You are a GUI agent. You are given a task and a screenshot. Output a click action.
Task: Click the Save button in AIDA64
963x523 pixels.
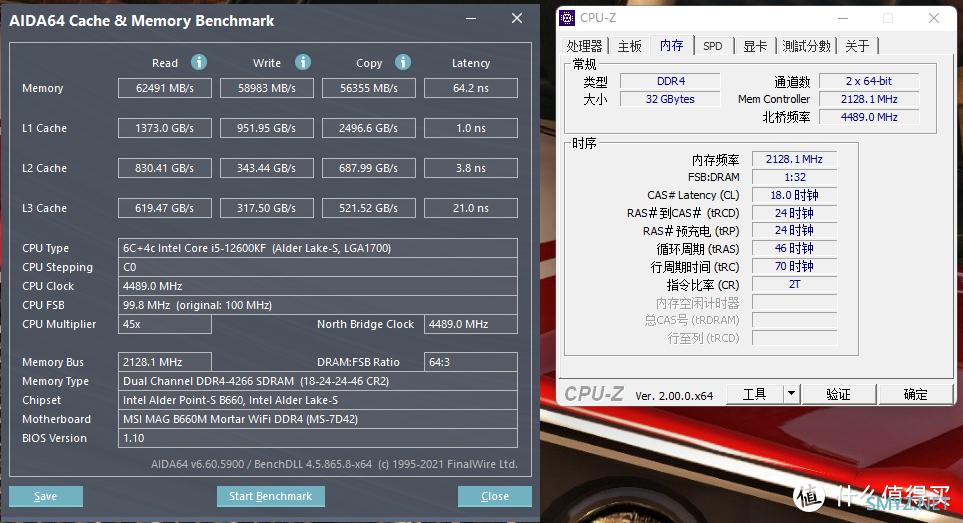45,496
